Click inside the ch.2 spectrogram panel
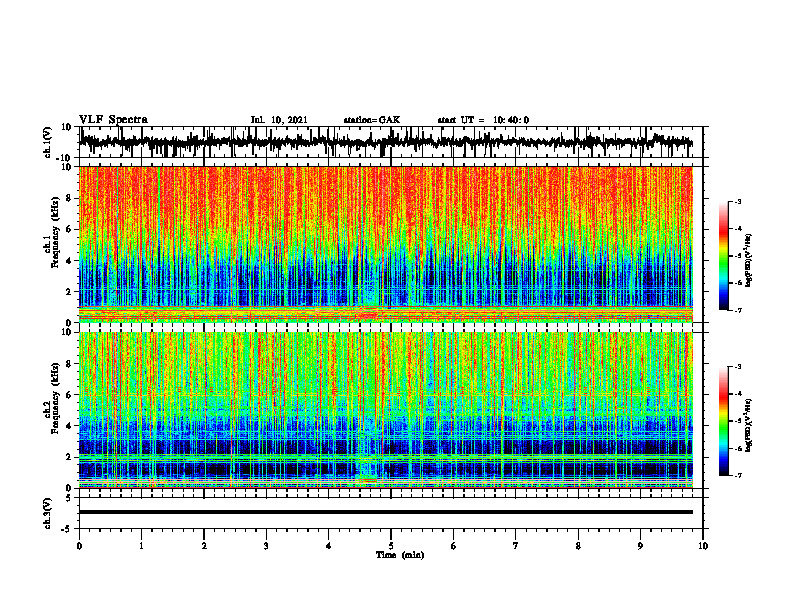792x612 pixels. [x=386, y=410]
